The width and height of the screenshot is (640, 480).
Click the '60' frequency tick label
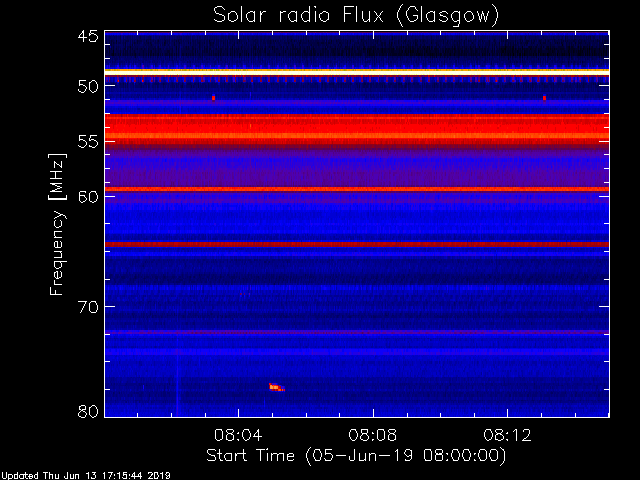(x=88, y=196)
